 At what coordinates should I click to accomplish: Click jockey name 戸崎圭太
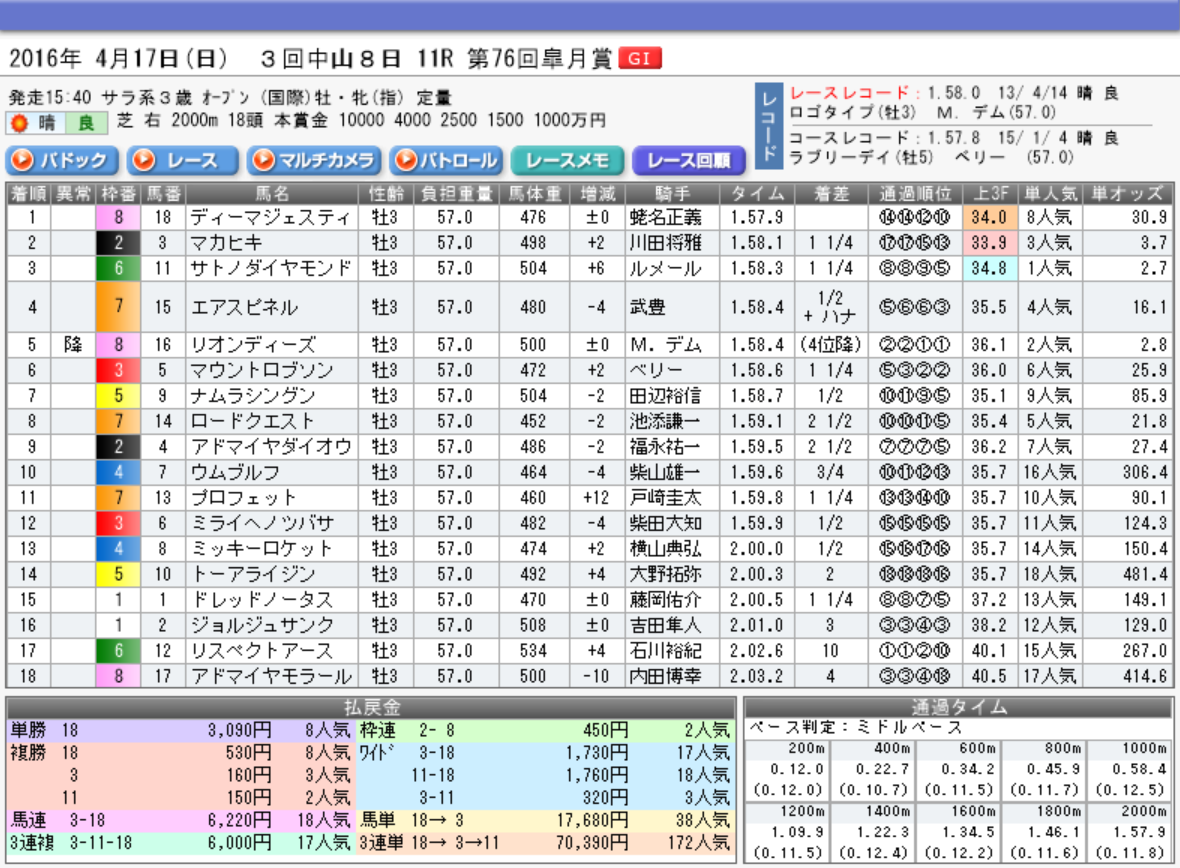[665, 498]
